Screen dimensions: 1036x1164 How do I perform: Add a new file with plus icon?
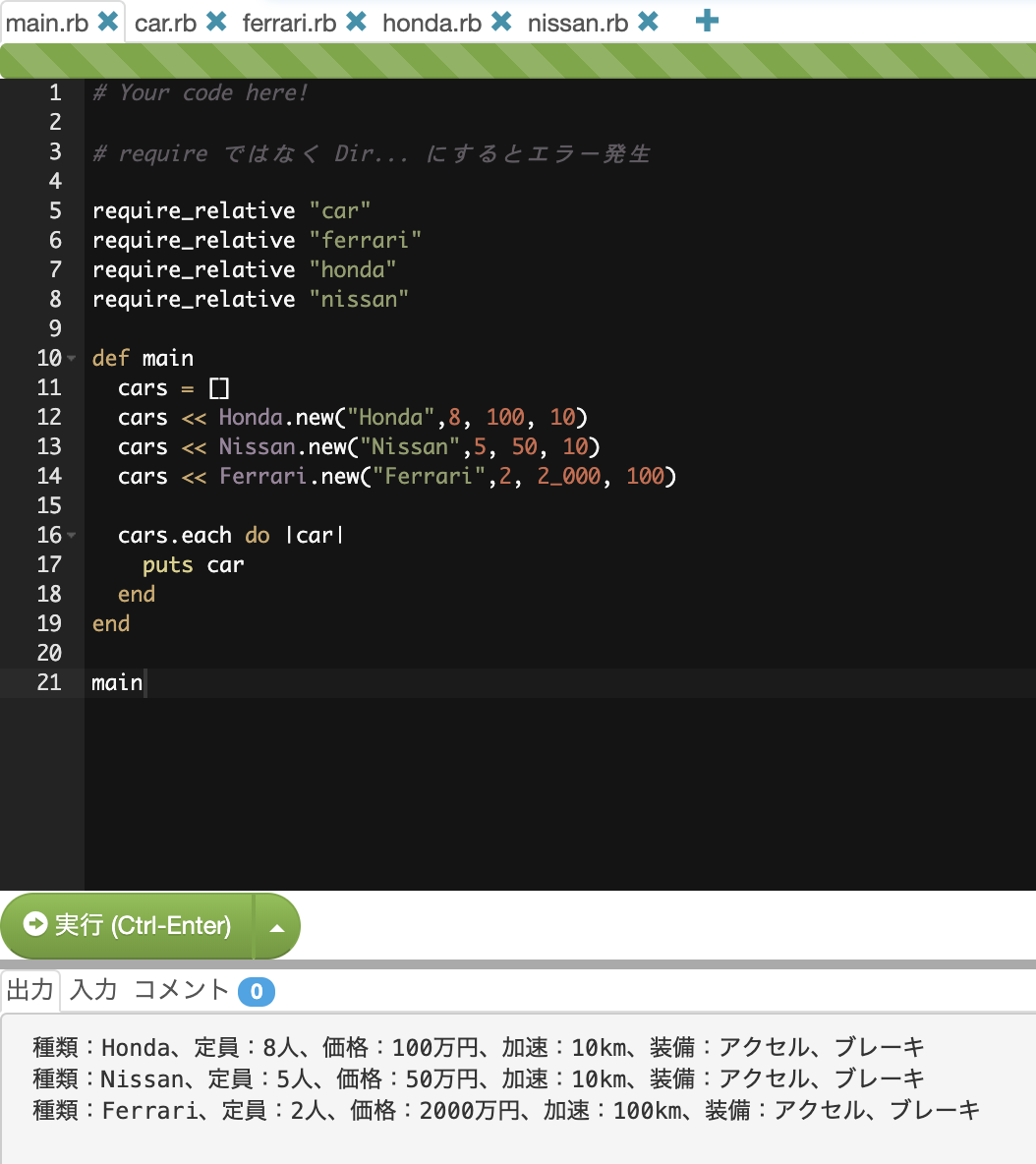(707, 21)
